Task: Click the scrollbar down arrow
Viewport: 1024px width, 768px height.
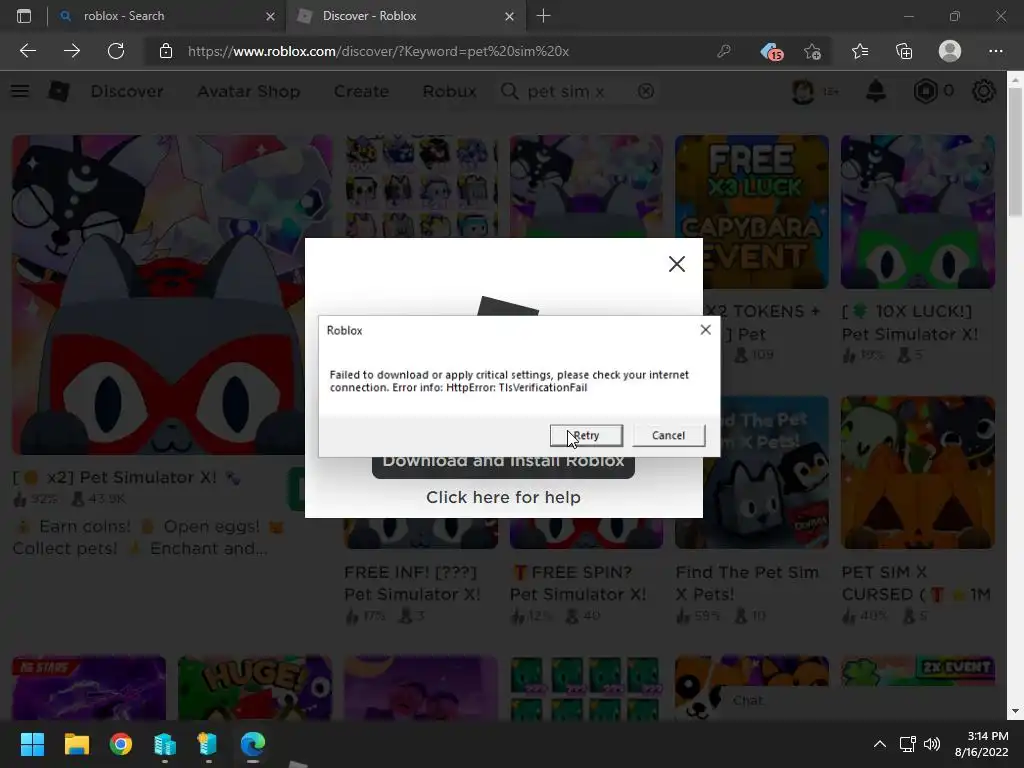Action: tap(1015, 711)
